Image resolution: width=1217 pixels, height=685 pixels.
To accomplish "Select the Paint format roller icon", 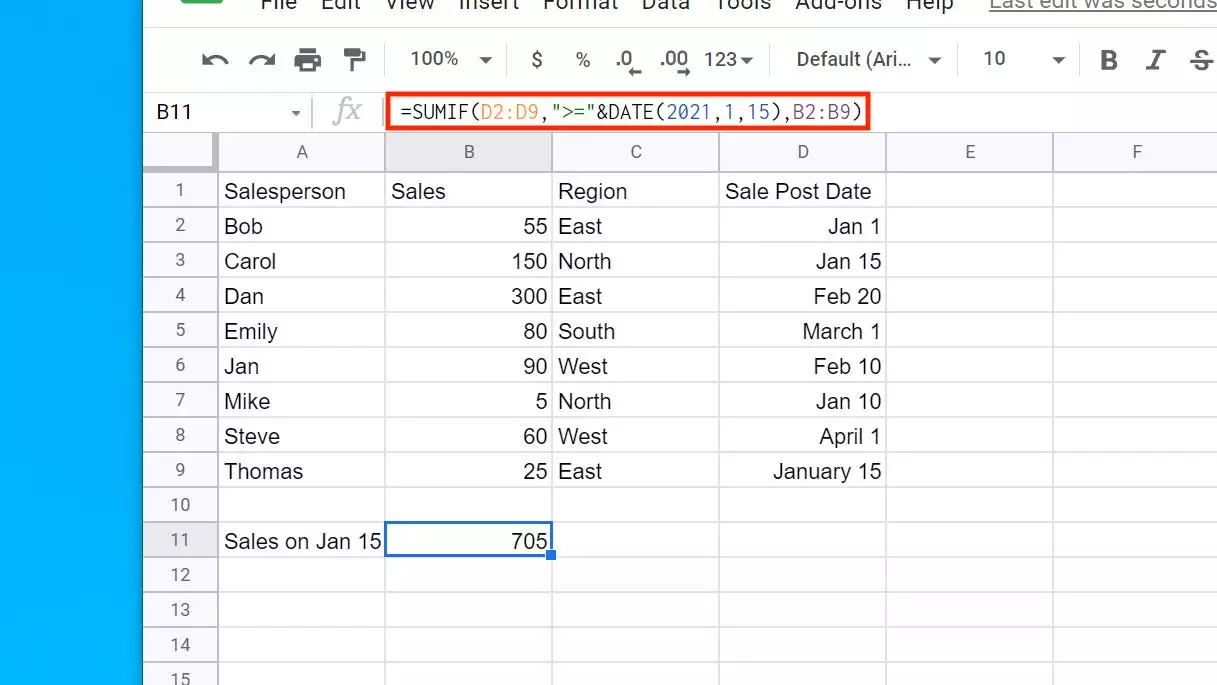I will pos(354,60).
